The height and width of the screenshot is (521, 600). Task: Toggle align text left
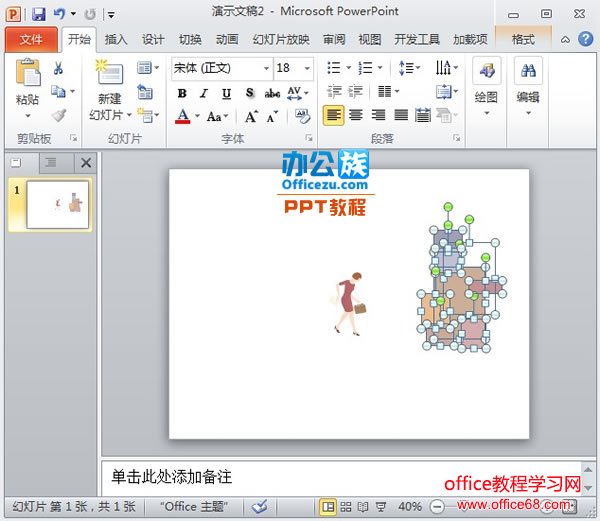click(334, 115)
